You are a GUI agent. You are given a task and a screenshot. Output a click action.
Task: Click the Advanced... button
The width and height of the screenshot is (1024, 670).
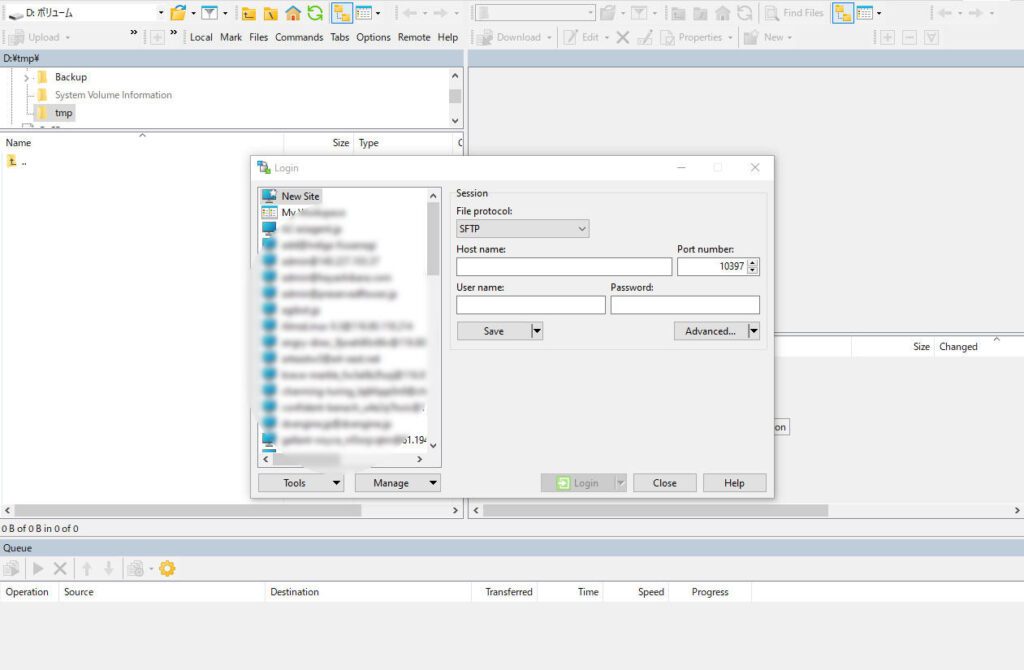click(x=711, y=331)
